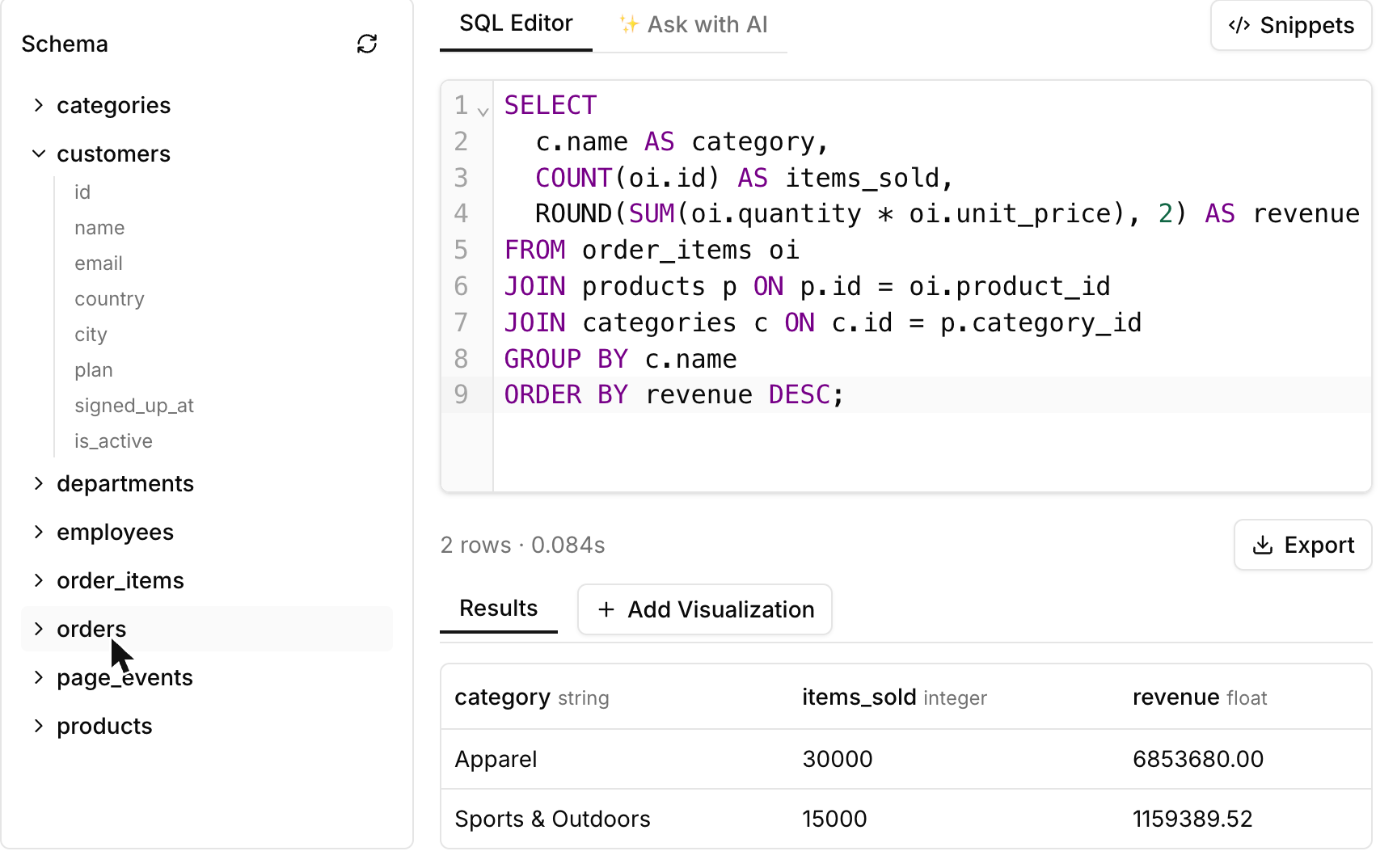The width and height of the screenshot is (1397, 868).
Task: Click the city column under customers
Action: pos(90,334)
